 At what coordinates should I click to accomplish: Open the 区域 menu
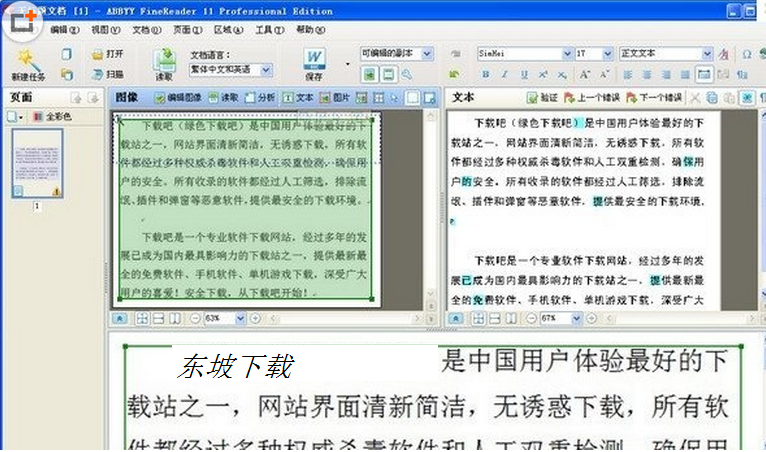click(228, 30)
